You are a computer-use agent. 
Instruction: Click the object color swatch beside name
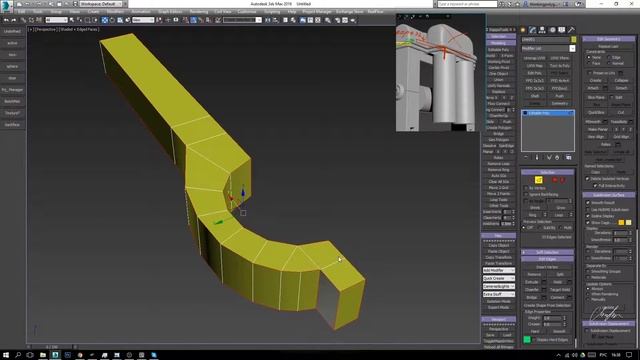(573, 40)
